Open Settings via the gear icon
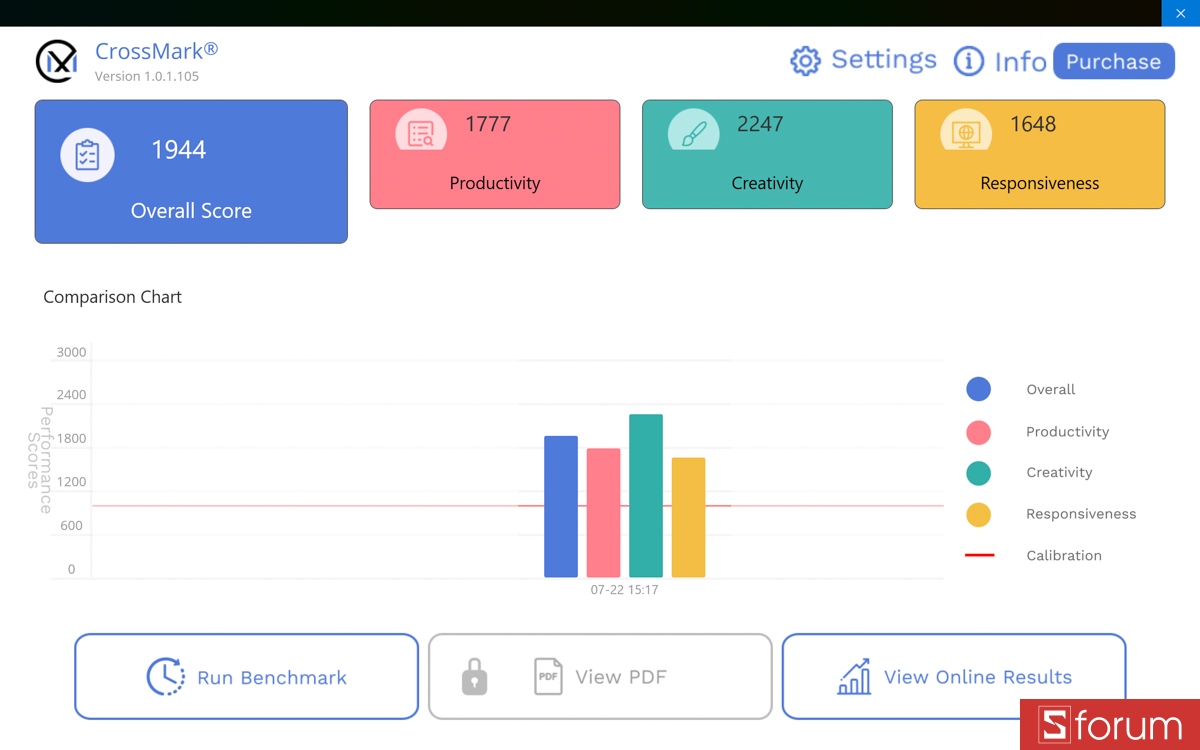Image resolution: width=1200 pixels, height=750 pixels. pos(805,61)
